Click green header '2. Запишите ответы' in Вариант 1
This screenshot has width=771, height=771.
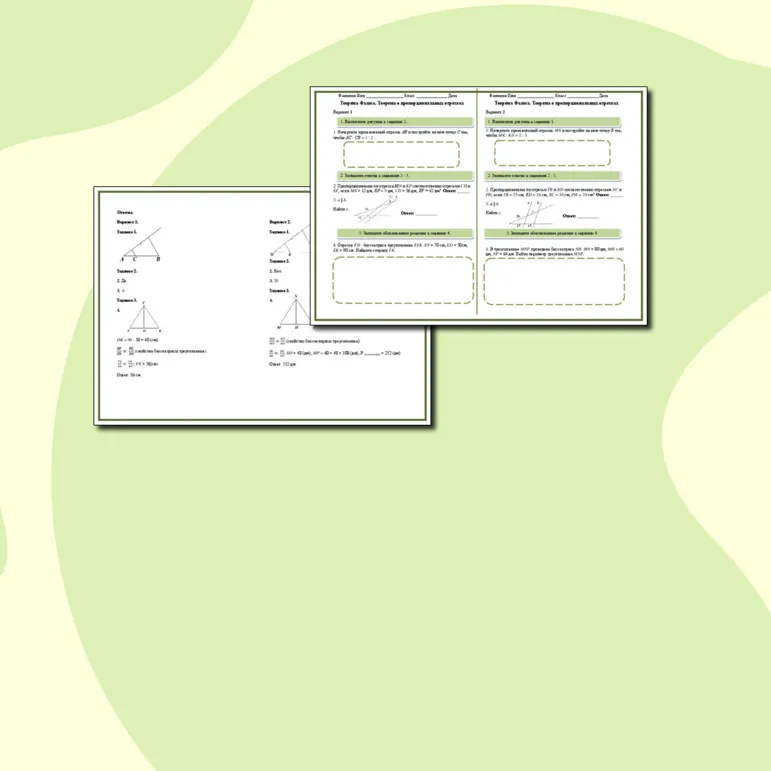(405, 176)
